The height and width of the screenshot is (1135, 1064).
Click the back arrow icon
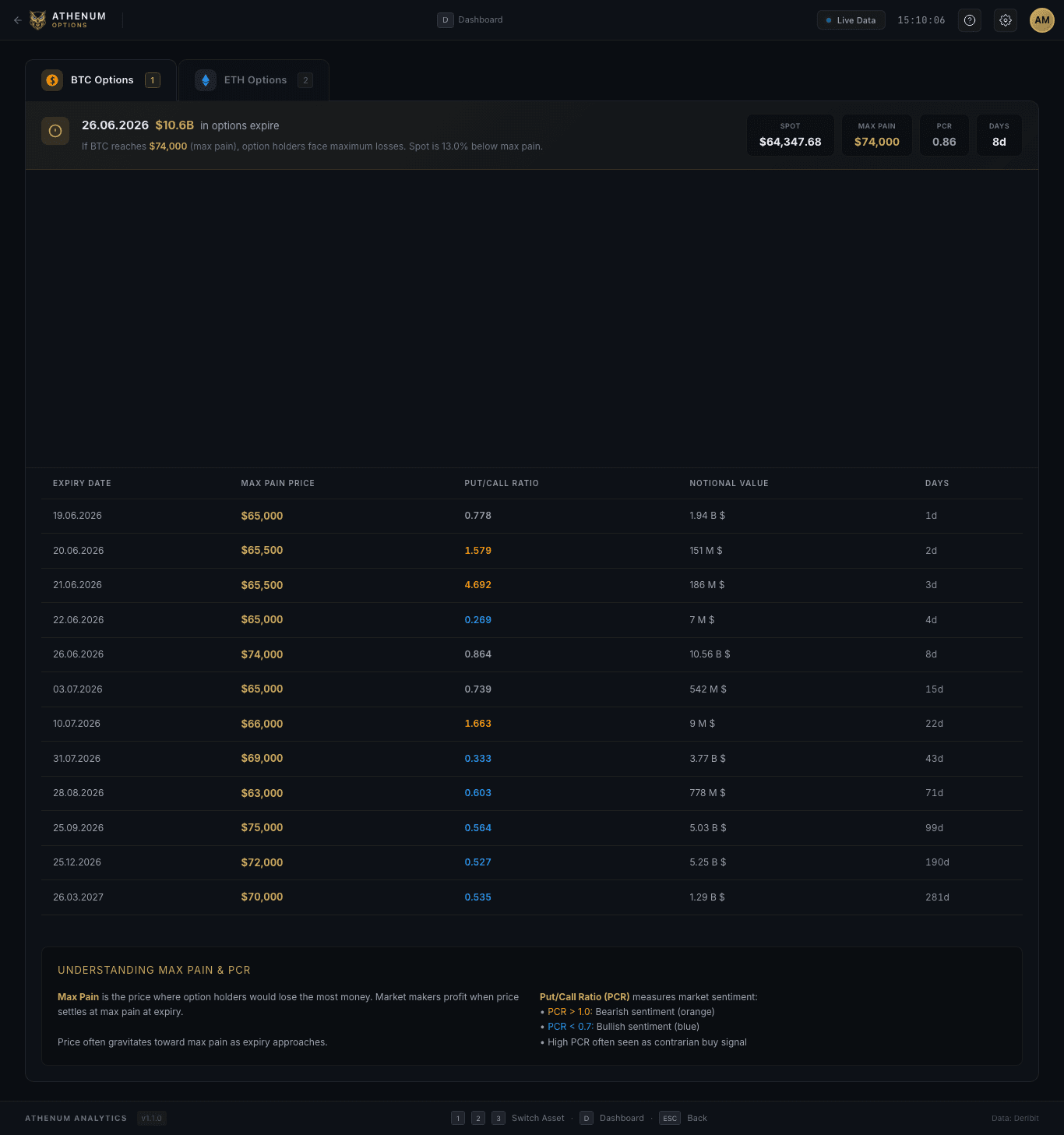click(x=17, y=20)
